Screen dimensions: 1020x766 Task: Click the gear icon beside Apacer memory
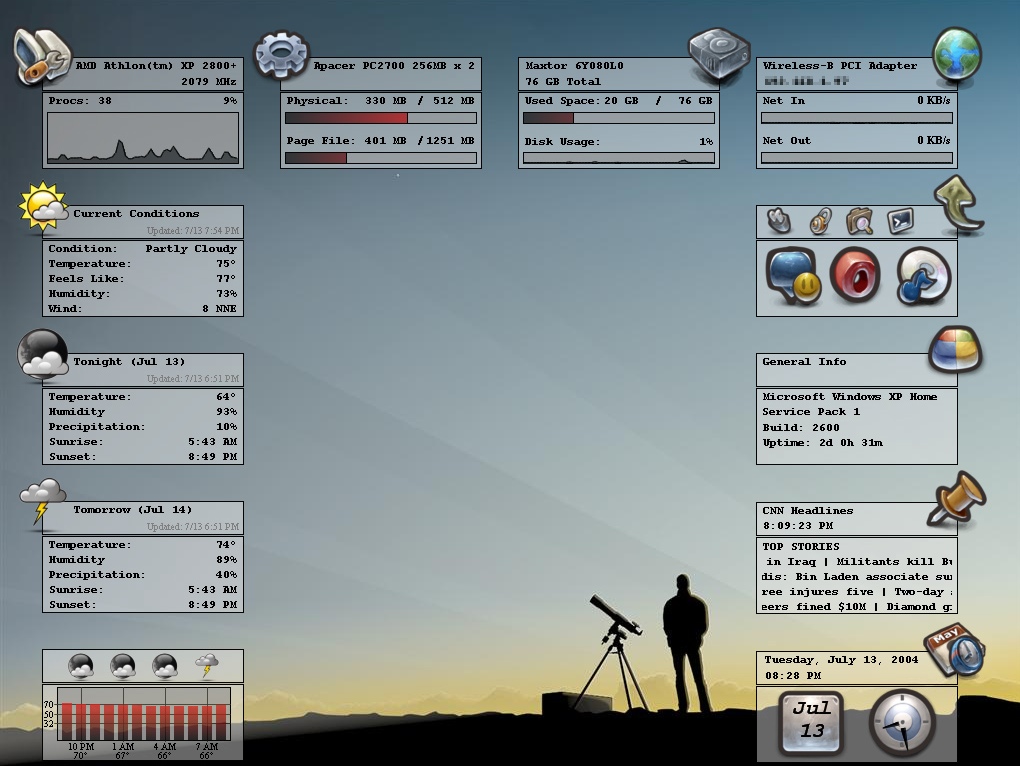(281, 55)
